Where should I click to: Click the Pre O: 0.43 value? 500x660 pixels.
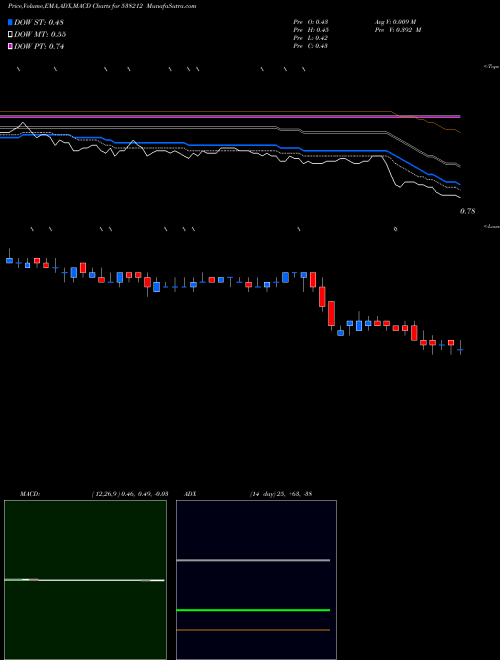click(x=311, y=22)
